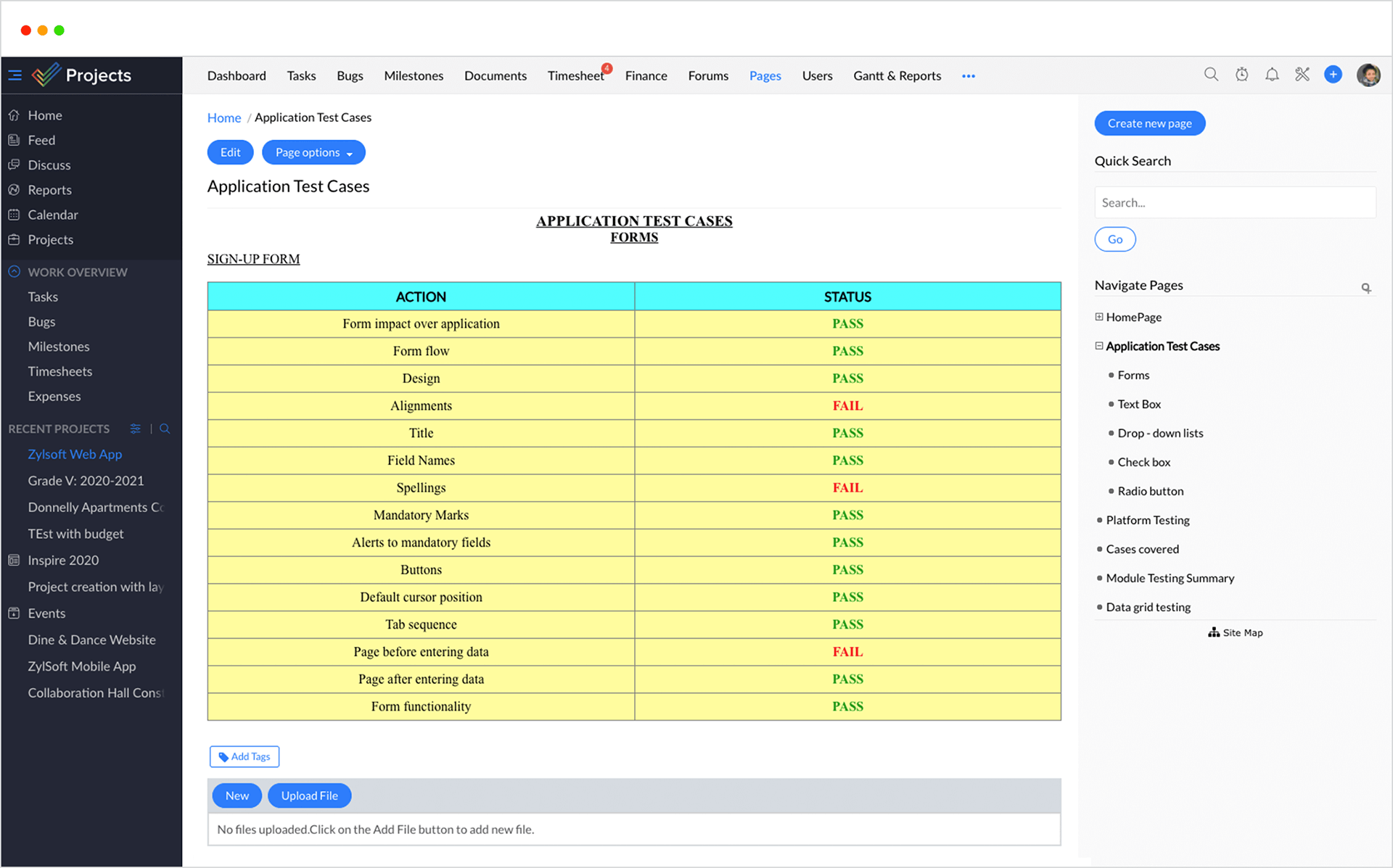The width and height of the screenshot is (1393, 868).
Task: Open Module Testing Summary page
Action: (1170, 578)
